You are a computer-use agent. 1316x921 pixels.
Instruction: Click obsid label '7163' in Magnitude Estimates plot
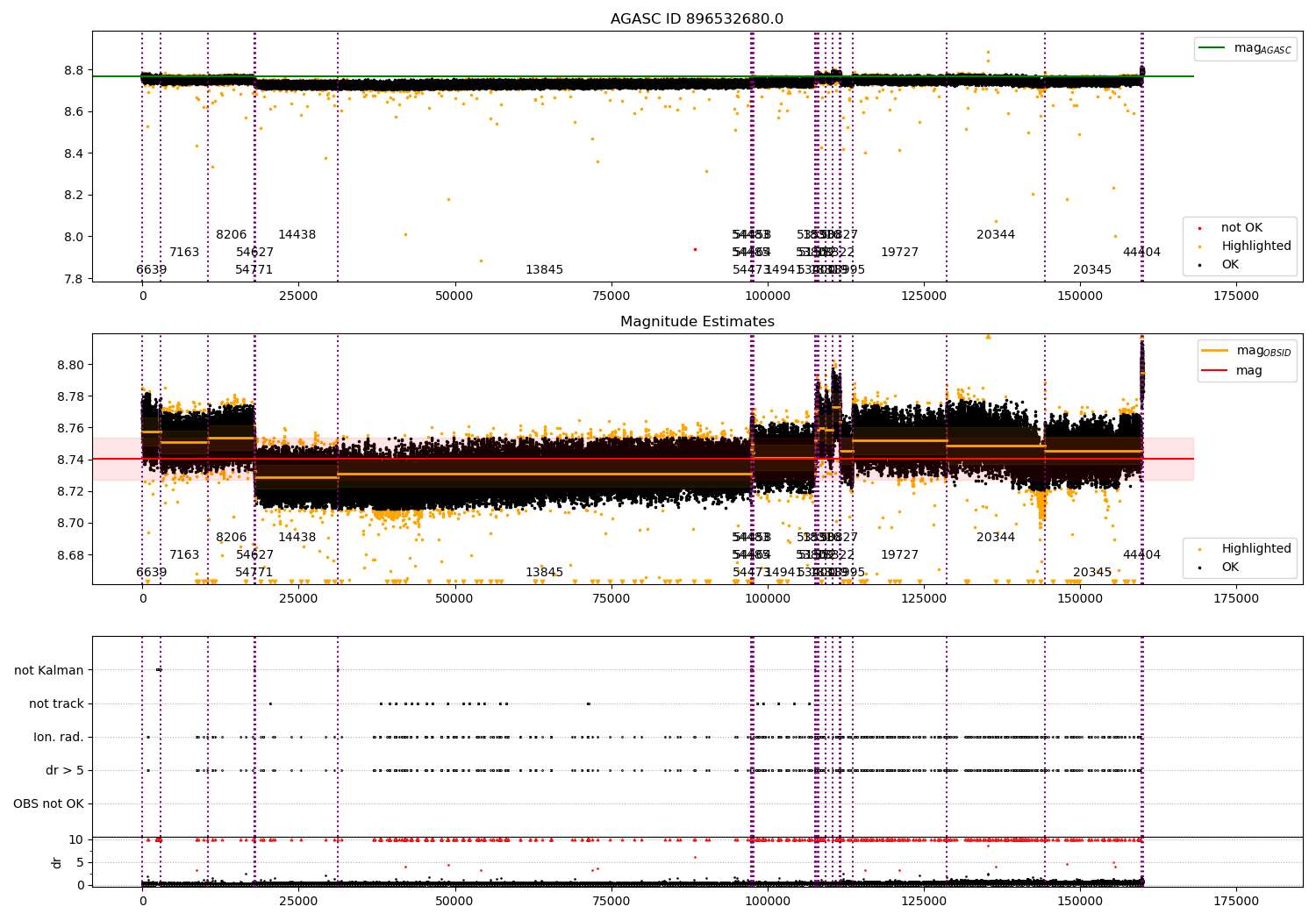tap(184, 555)
